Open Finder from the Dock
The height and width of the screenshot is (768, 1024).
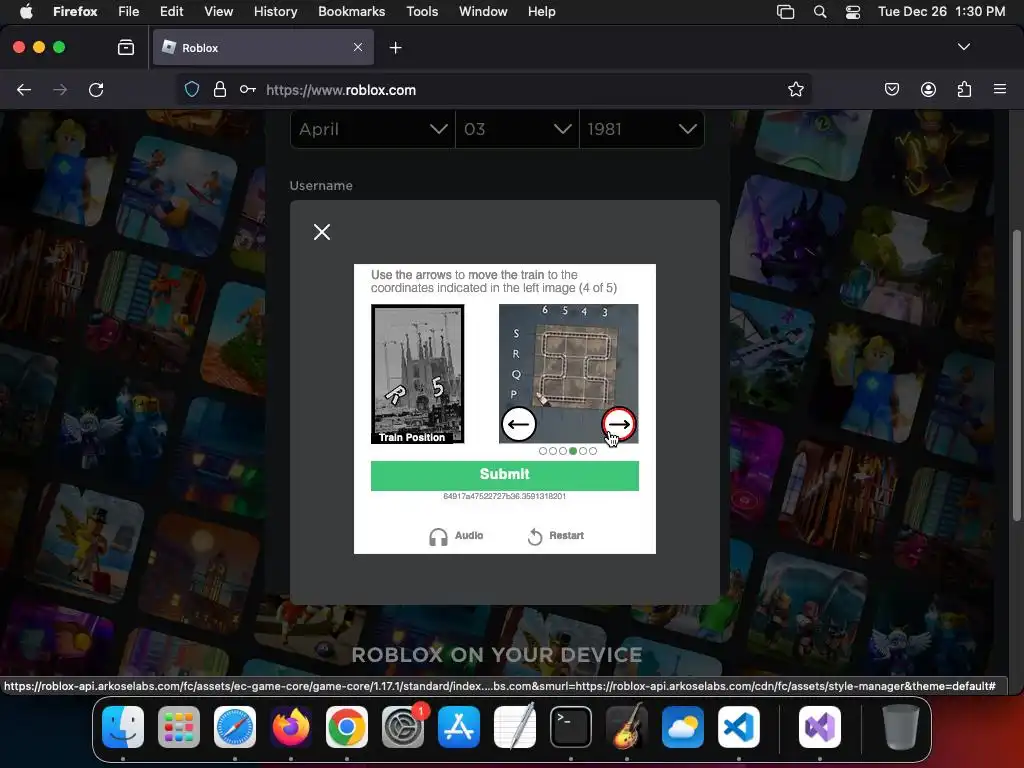click(123, 727)
